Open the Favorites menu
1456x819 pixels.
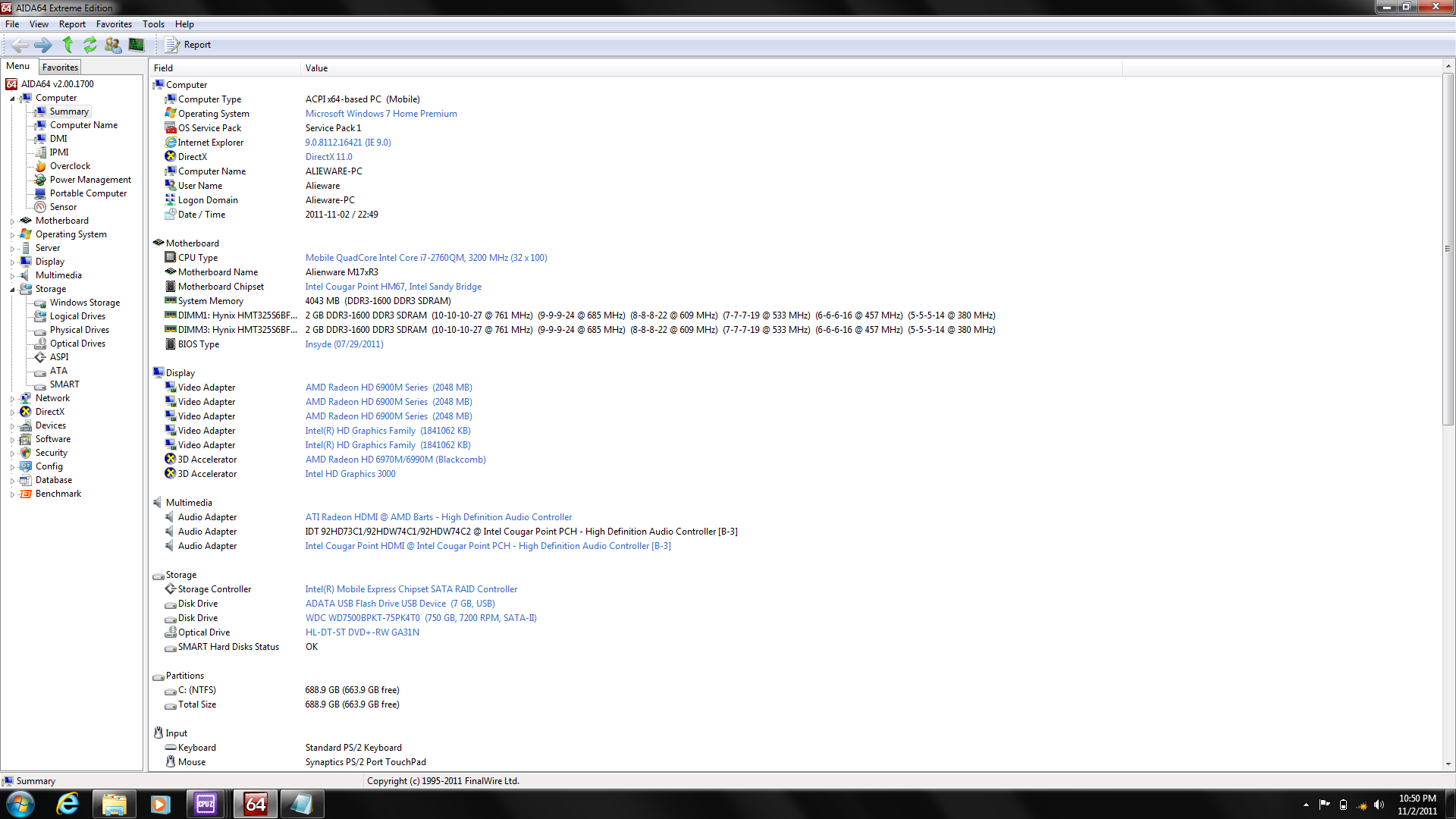pos(114,24)
